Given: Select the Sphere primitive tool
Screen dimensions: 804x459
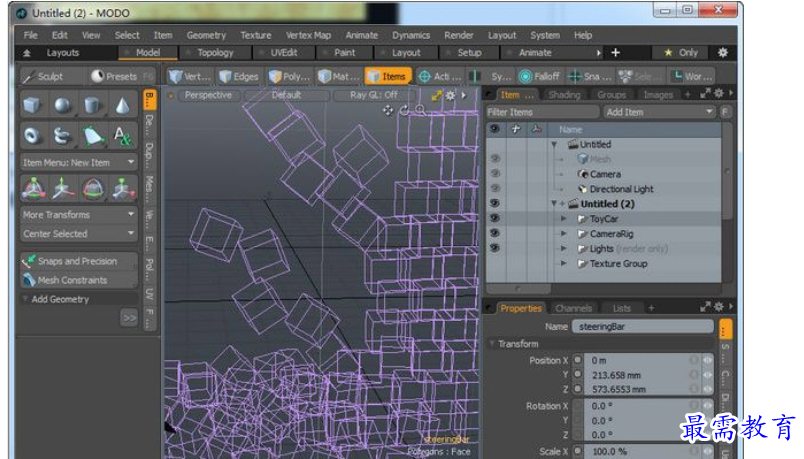Looking at the screenshot, I should coord(62,106).
